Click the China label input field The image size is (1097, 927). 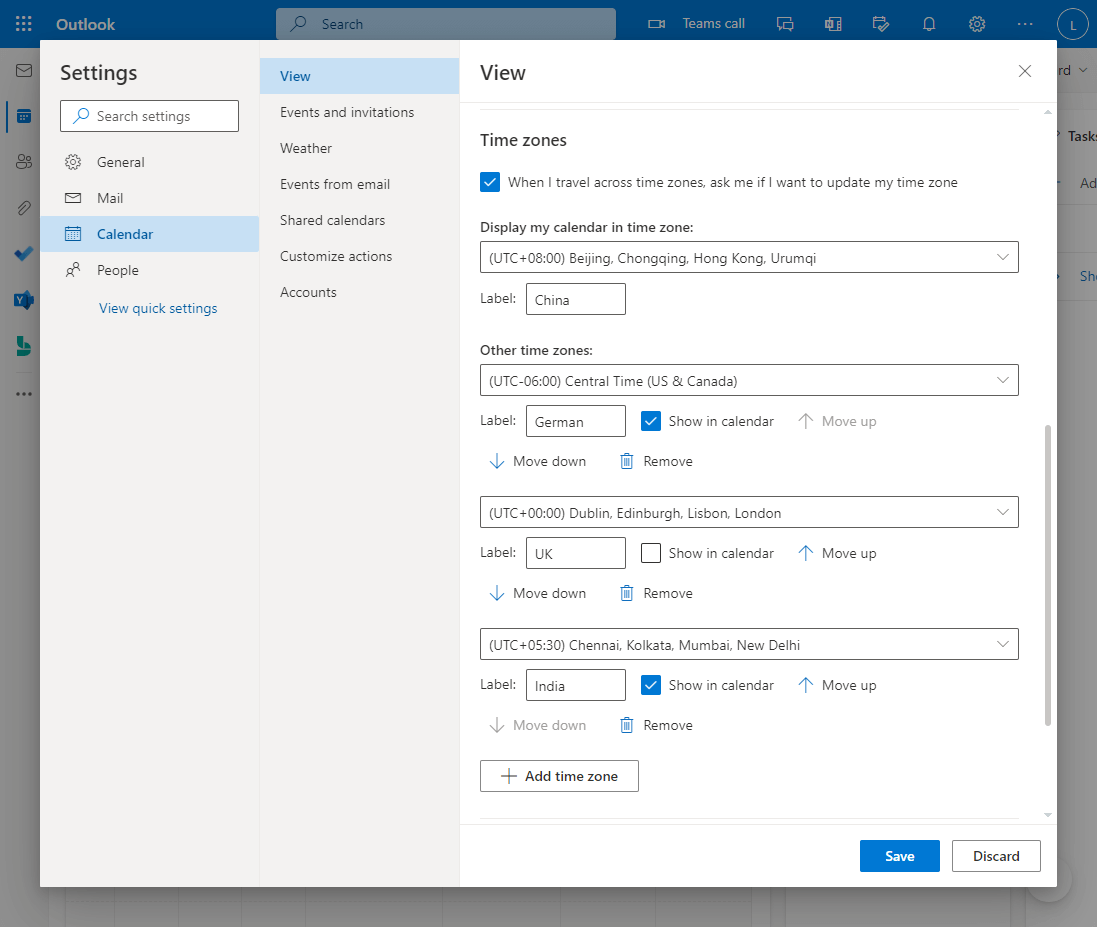[x=575, y=299]
